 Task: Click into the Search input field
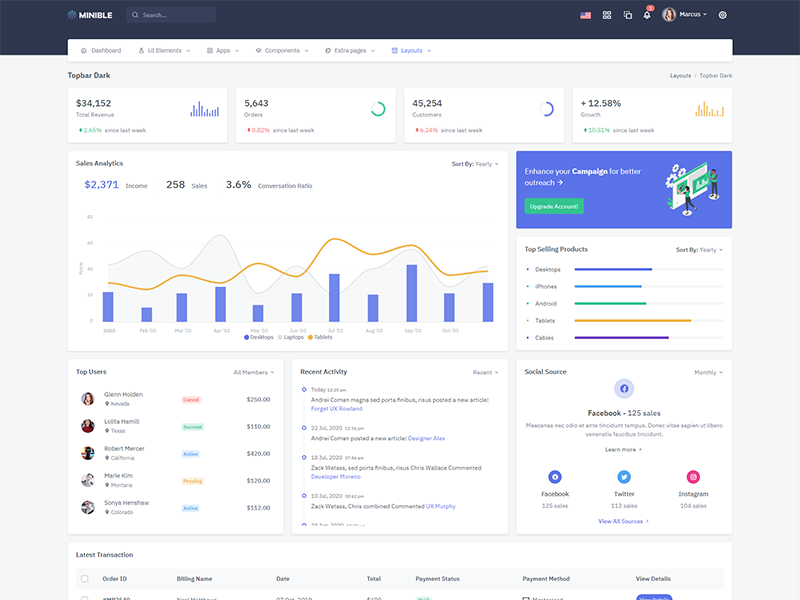click(172, 15)
